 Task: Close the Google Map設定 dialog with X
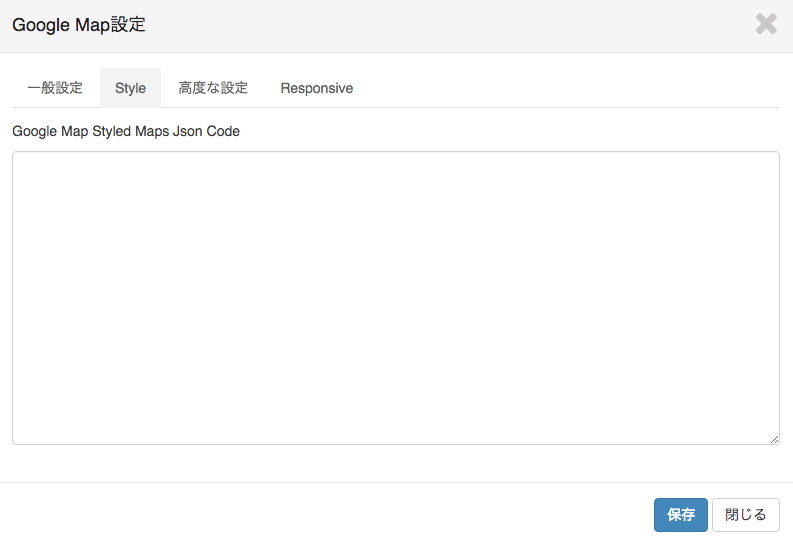[x=766, y=24]
